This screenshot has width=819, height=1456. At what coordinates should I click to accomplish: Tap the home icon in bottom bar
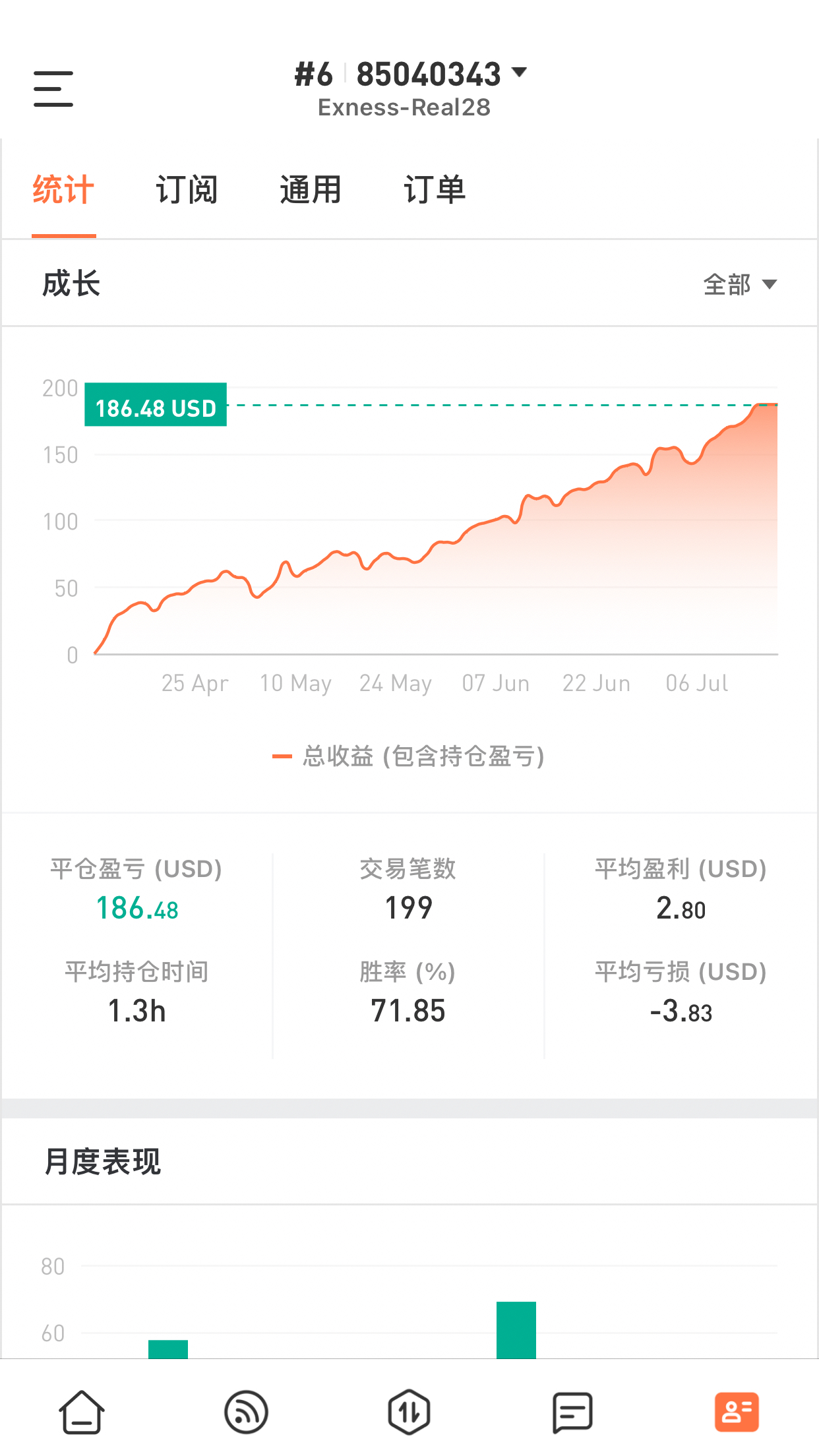coord(82,1412)
